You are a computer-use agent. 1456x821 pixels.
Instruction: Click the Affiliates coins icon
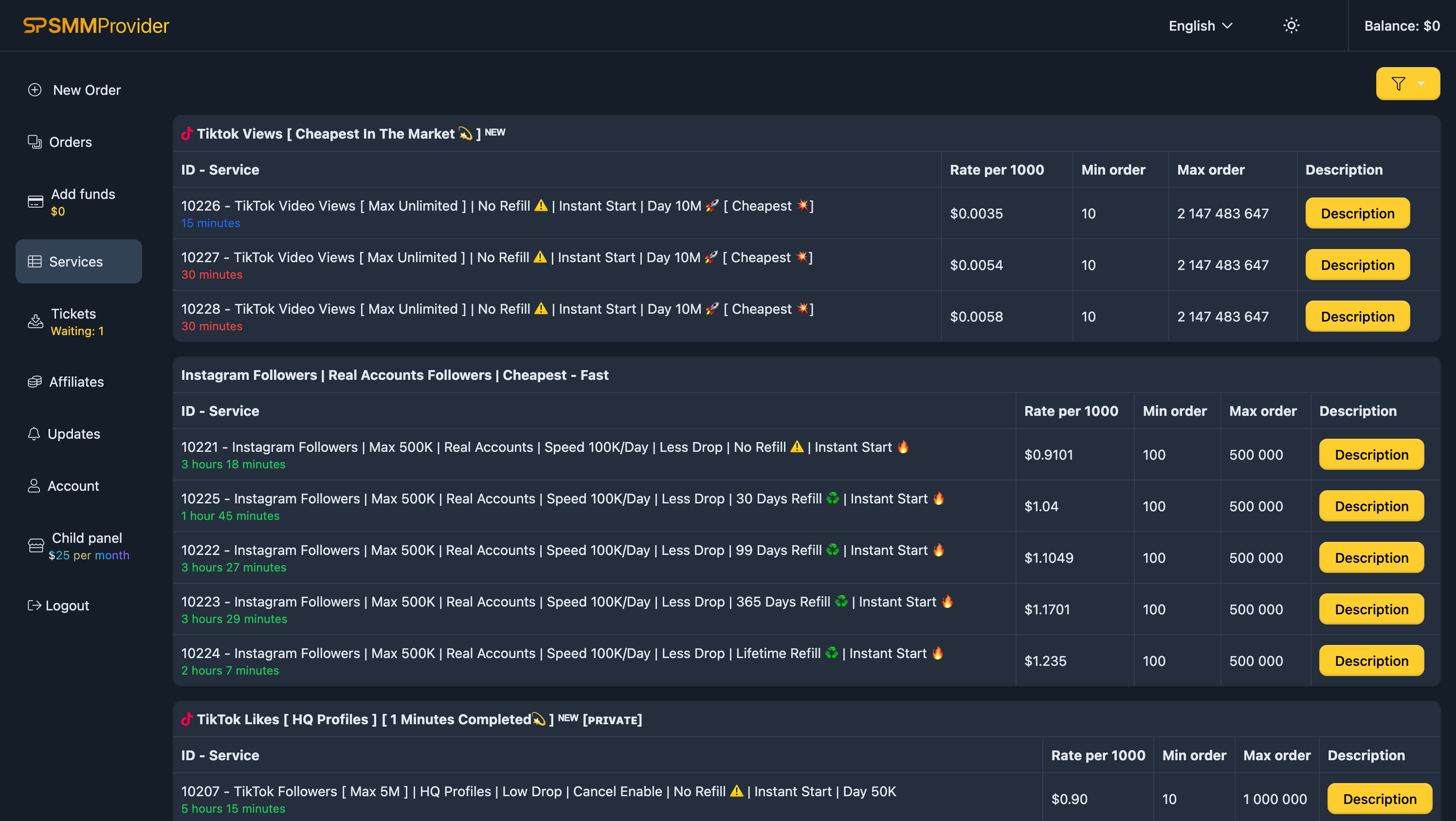[35, 382]
